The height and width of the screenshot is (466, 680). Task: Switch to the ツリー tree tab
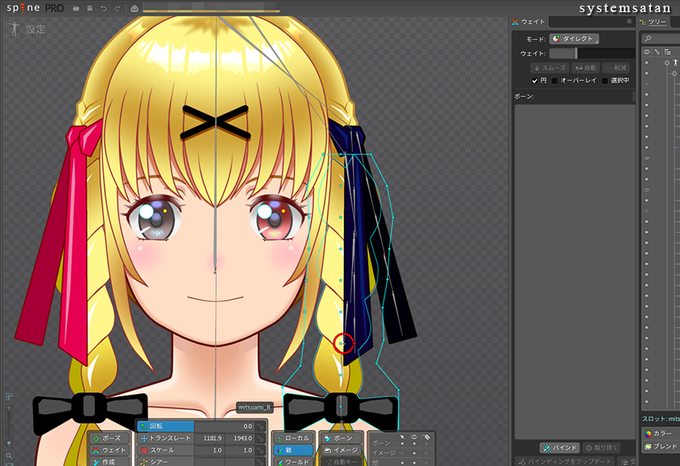click(x=654, y=22)
